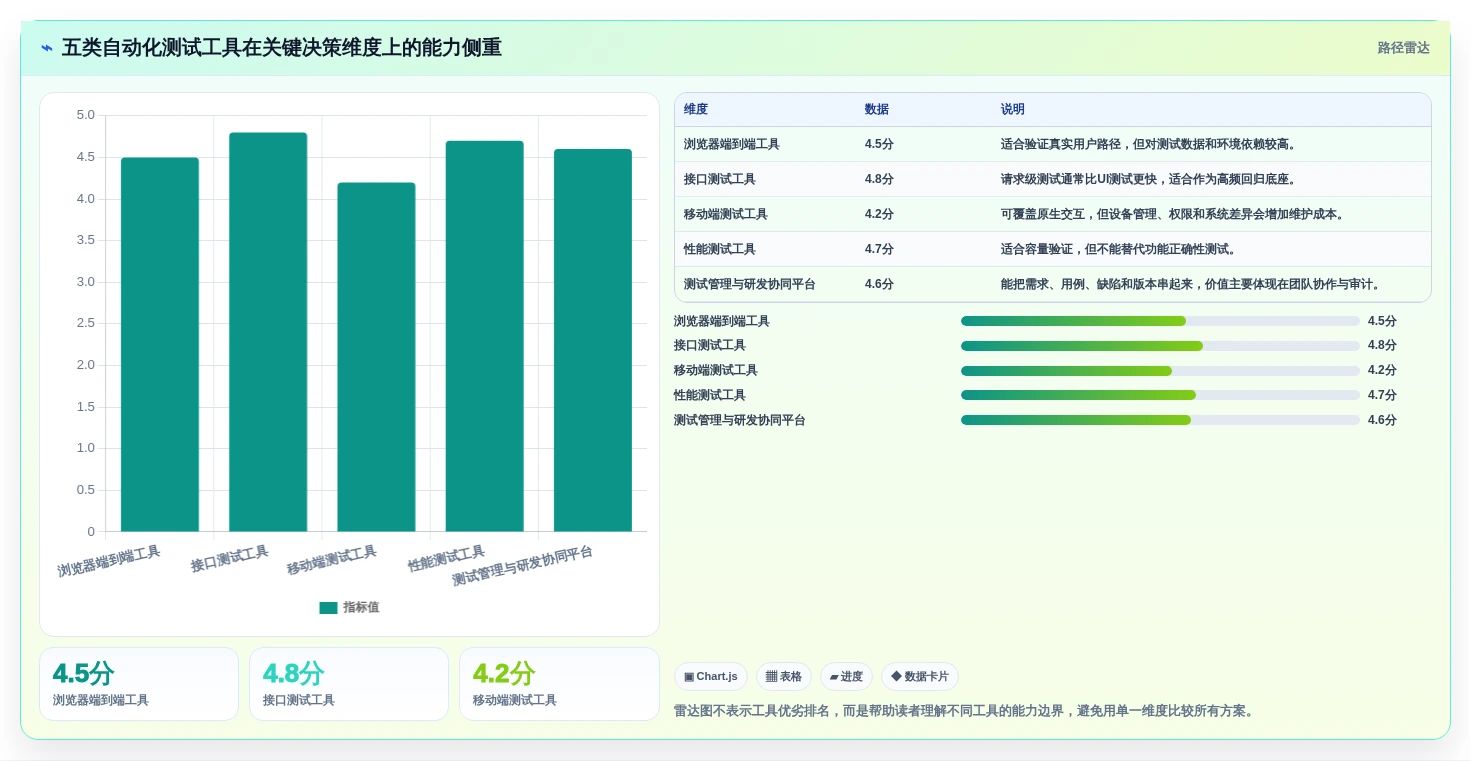
Task: Click the 接口测试工具 cell in the table
Action: 720,179
